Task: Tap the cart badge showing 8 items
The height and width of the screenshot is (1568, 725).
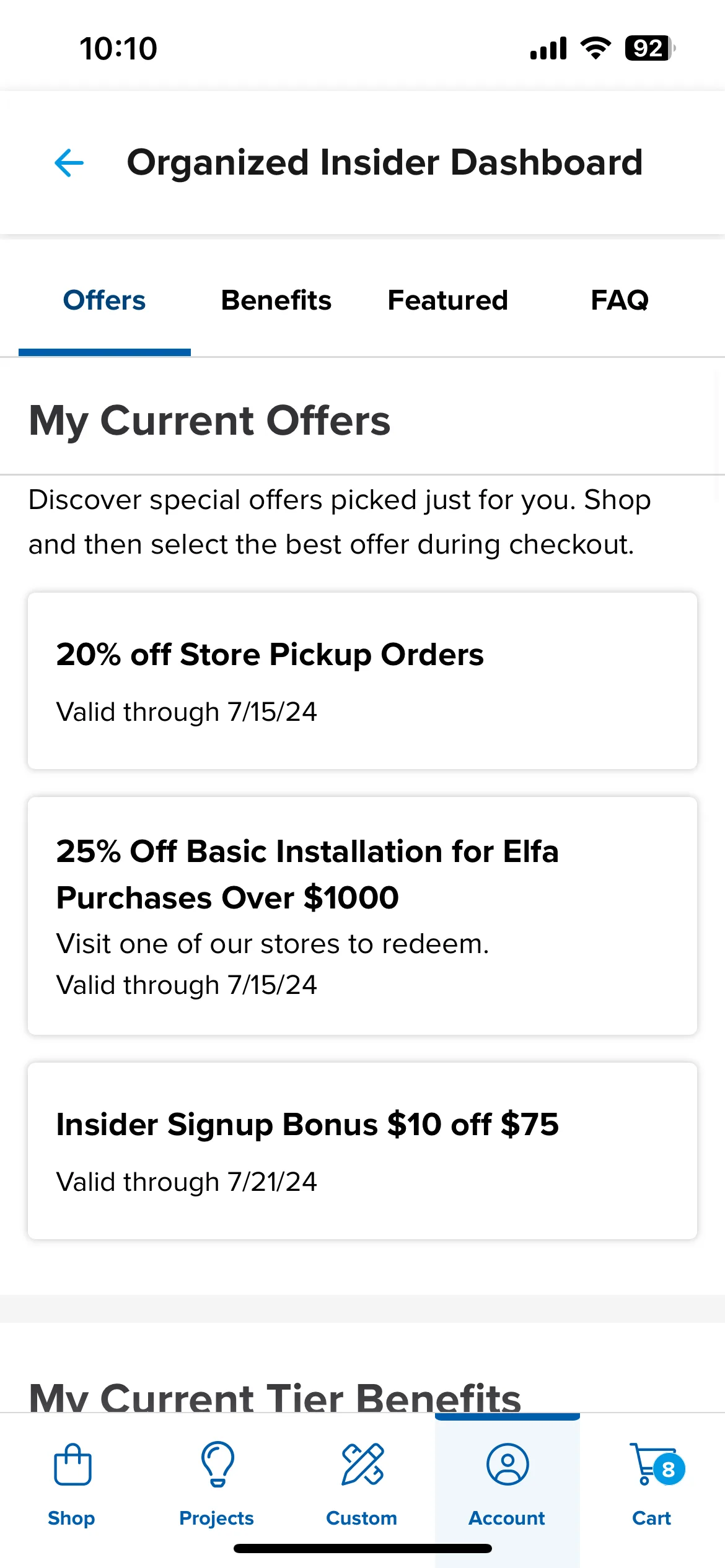Action: 669,1469
